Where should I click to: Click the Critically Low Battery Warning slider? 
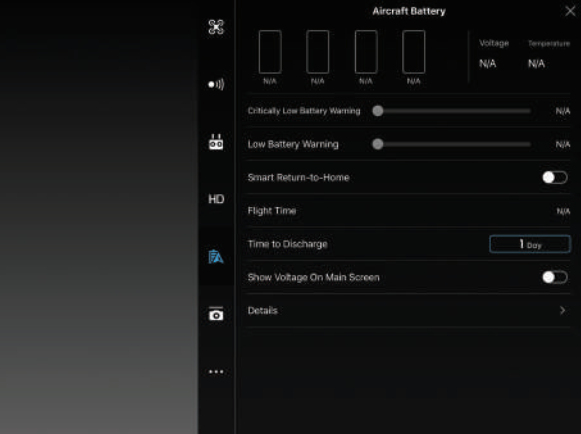tap(452, 111)
